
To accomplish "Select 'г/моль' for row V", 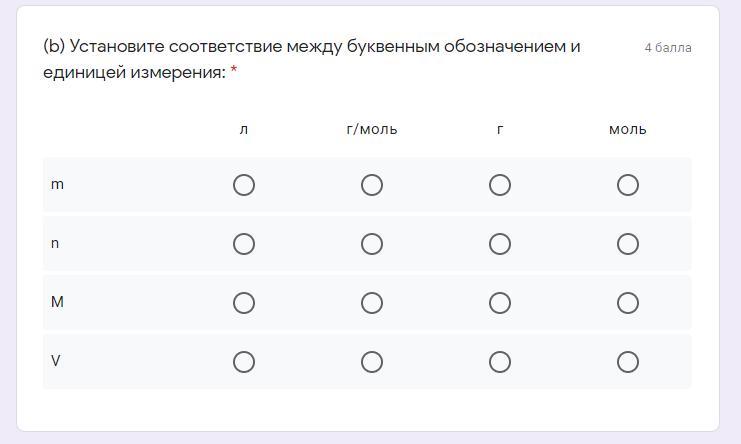I will [372, 362].
